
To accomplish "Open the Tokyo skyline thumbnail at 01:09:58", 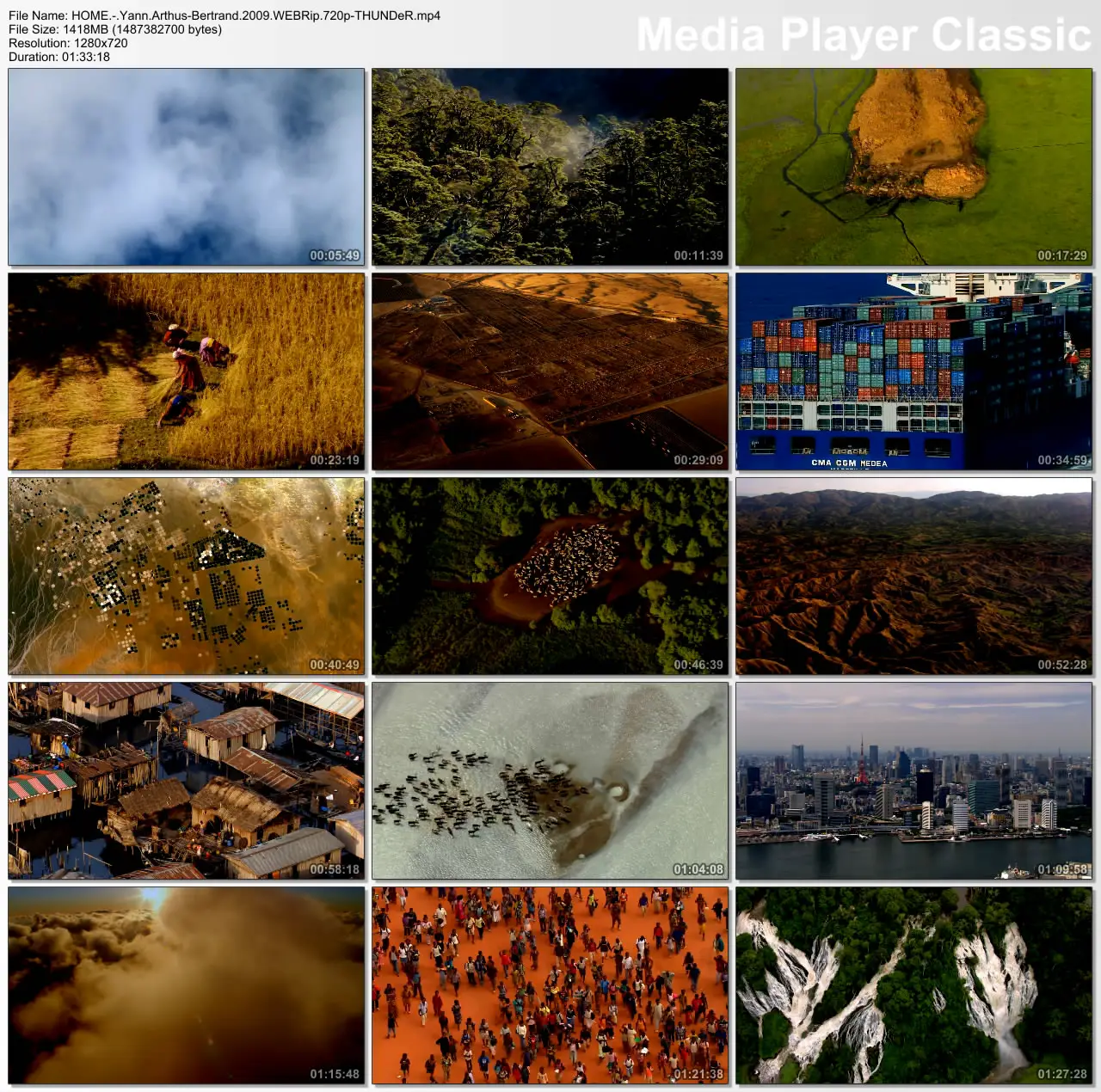I will coord(913,781).
